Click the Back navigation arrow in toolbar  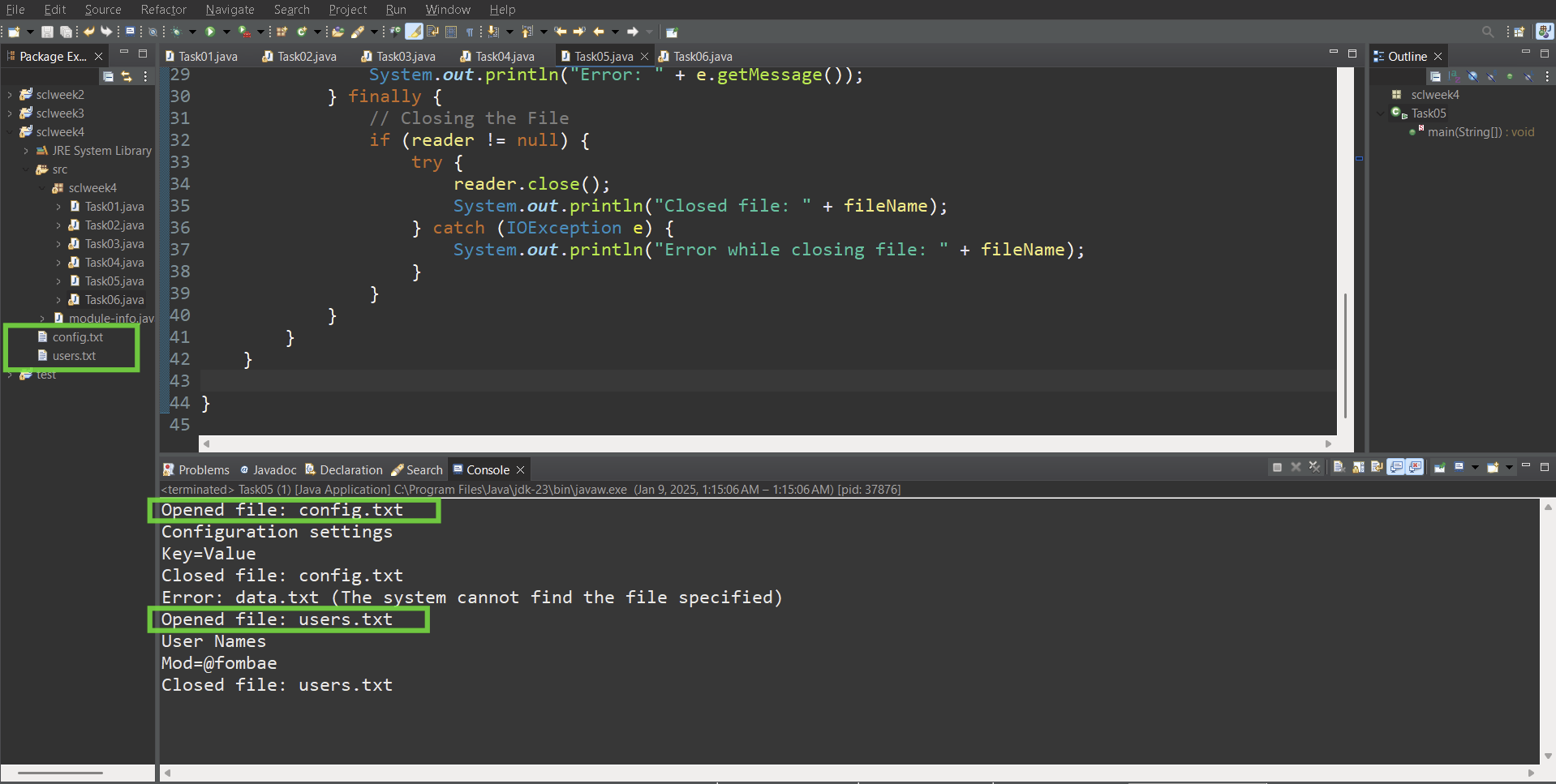click(x=599, y=32)
